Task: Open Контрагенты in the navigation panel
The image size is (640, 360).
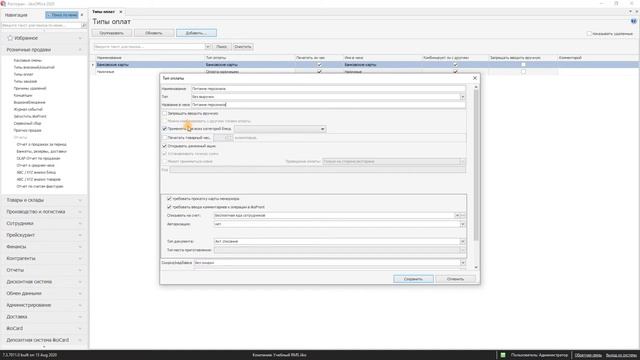Action: tap(44, 258)
